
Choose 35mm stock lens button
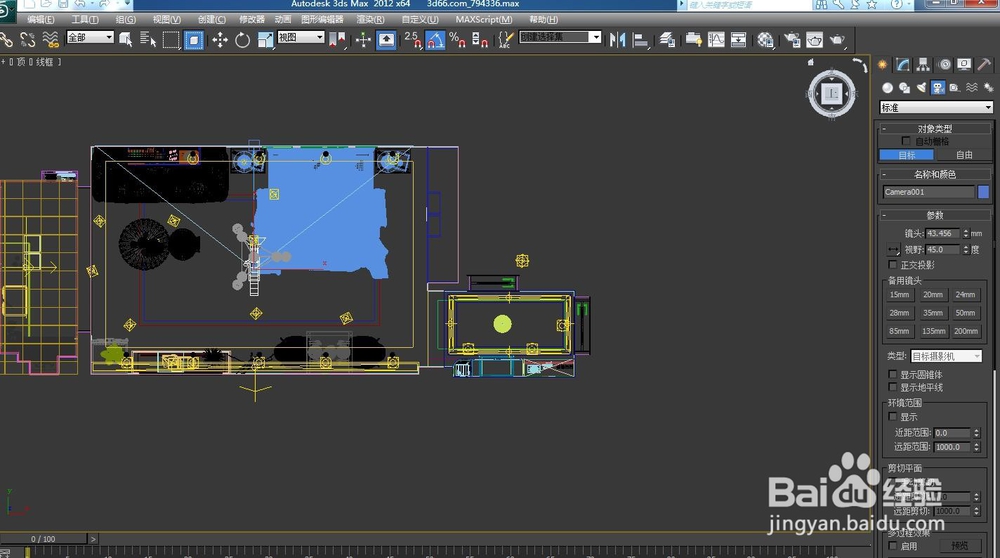(x=932, y=313)
